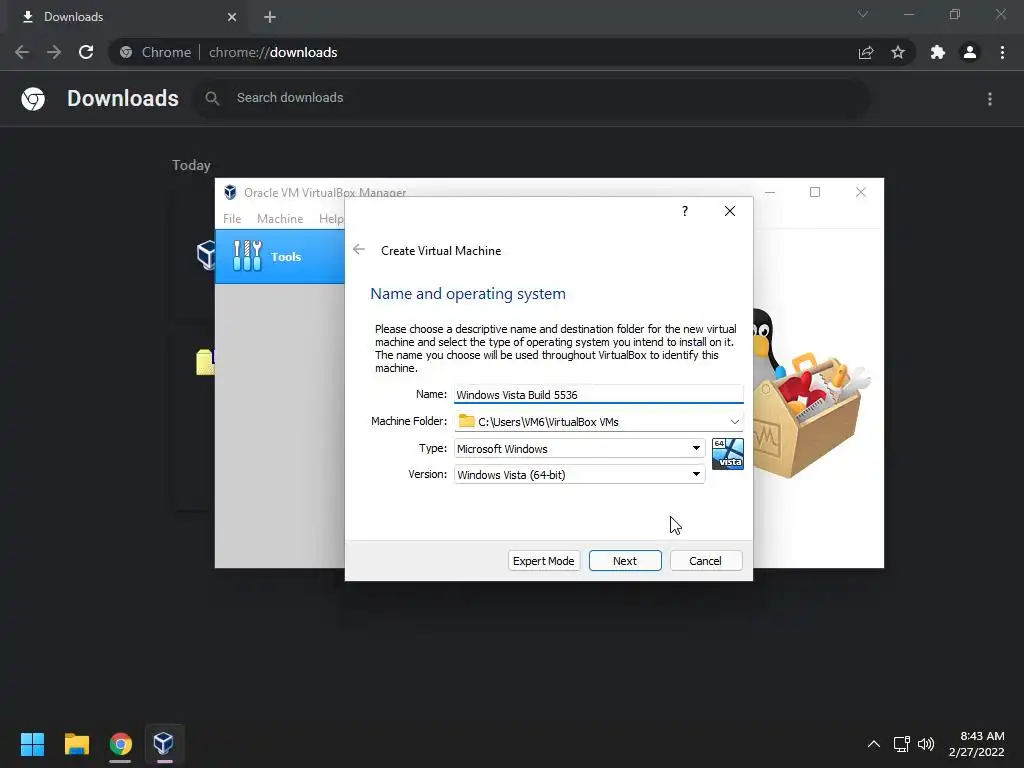Reload the Chrome page

tap(86, 52)
